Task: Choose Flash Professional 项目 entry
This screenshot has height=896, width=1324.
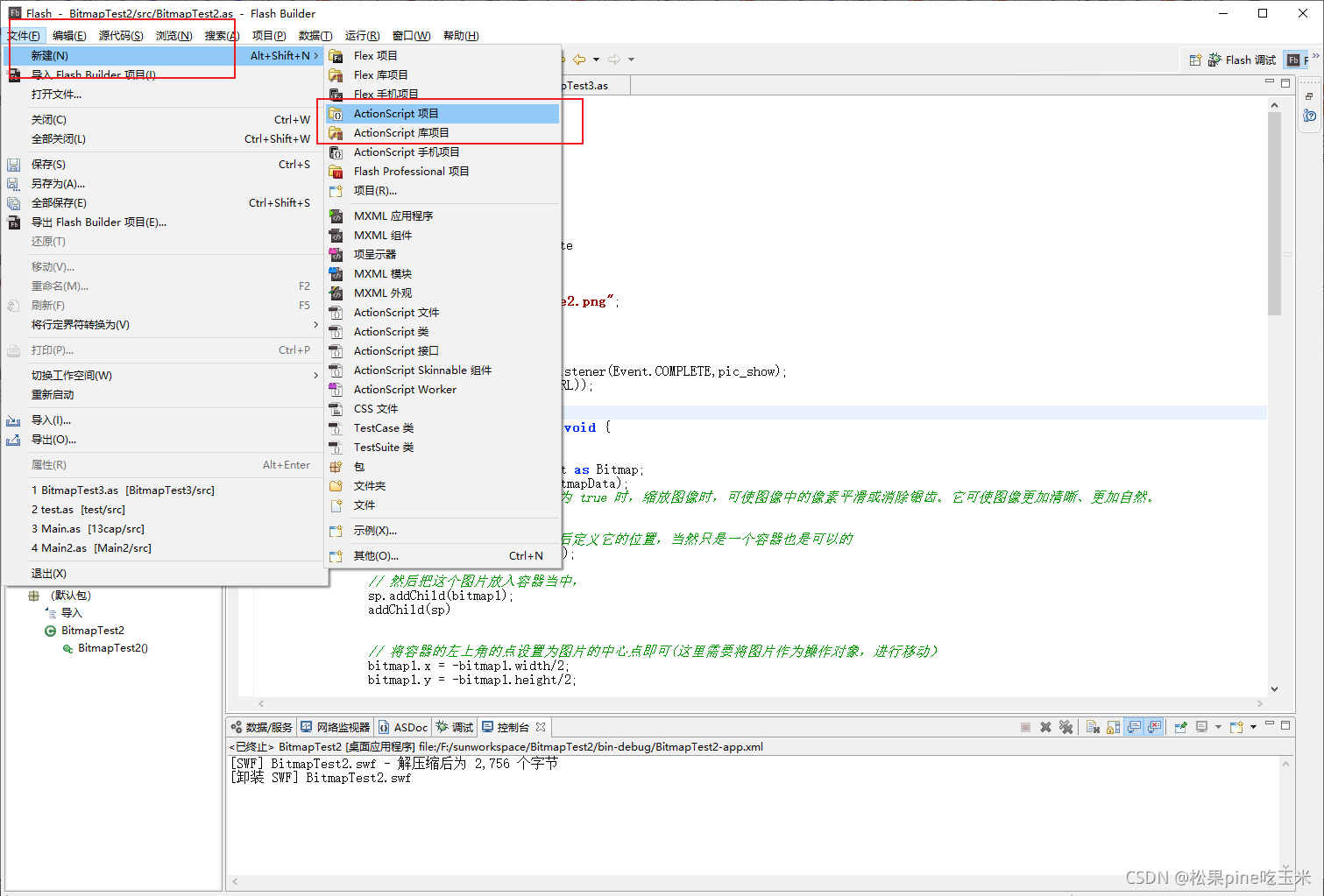Action: [443, 172]
